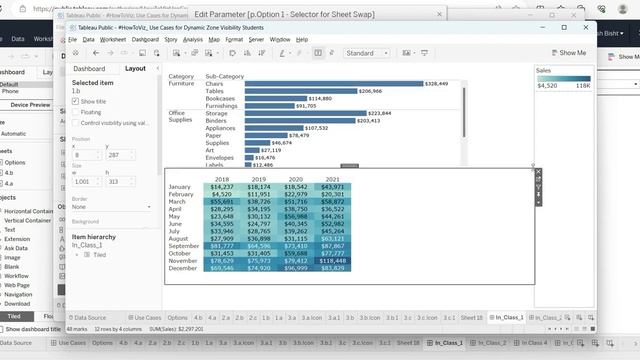Screen dimensions: 640x360
Task: Enable the Floating checkbox
Action: point(76,112)
